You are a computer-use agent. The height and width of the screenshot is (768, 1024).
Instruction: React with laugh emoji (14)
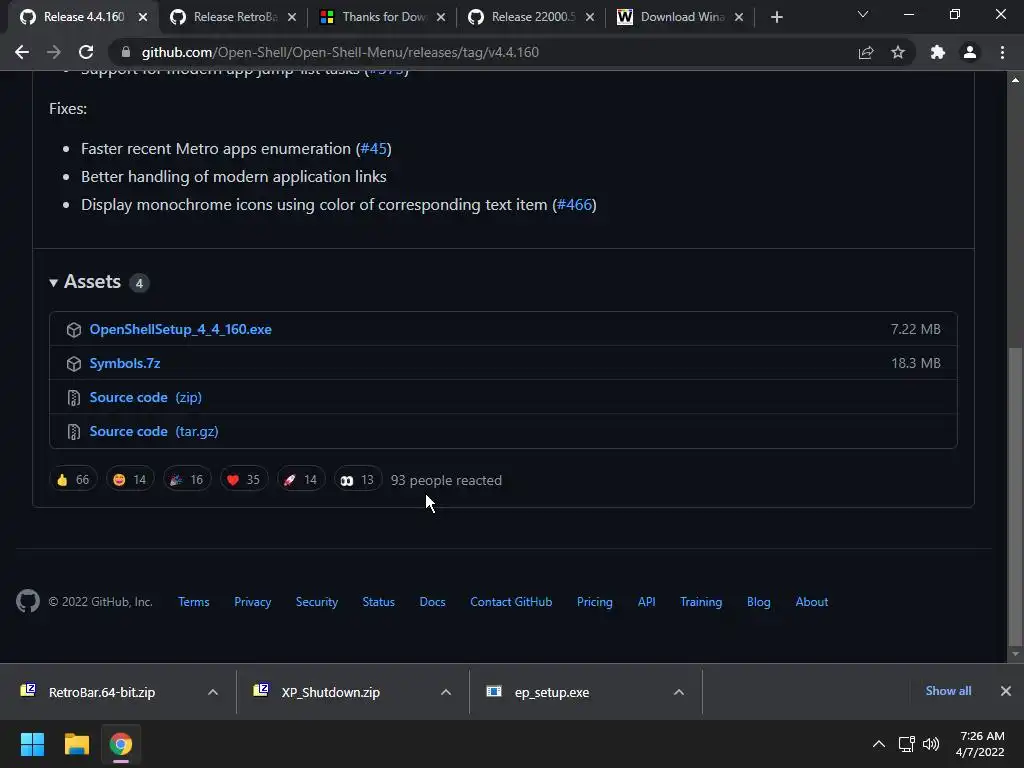(x=130, y=480)
